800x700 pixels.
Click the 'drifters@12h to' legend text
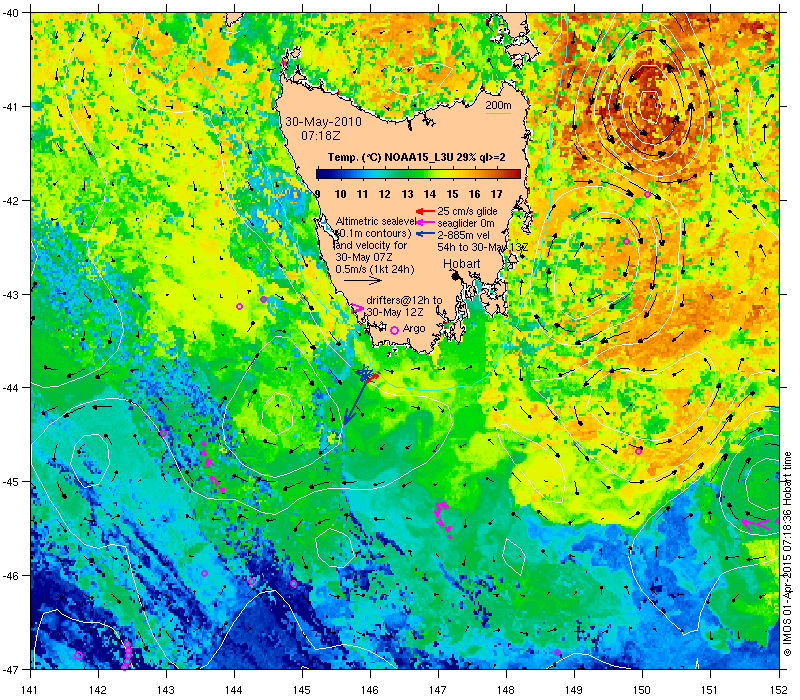point(404,301)
